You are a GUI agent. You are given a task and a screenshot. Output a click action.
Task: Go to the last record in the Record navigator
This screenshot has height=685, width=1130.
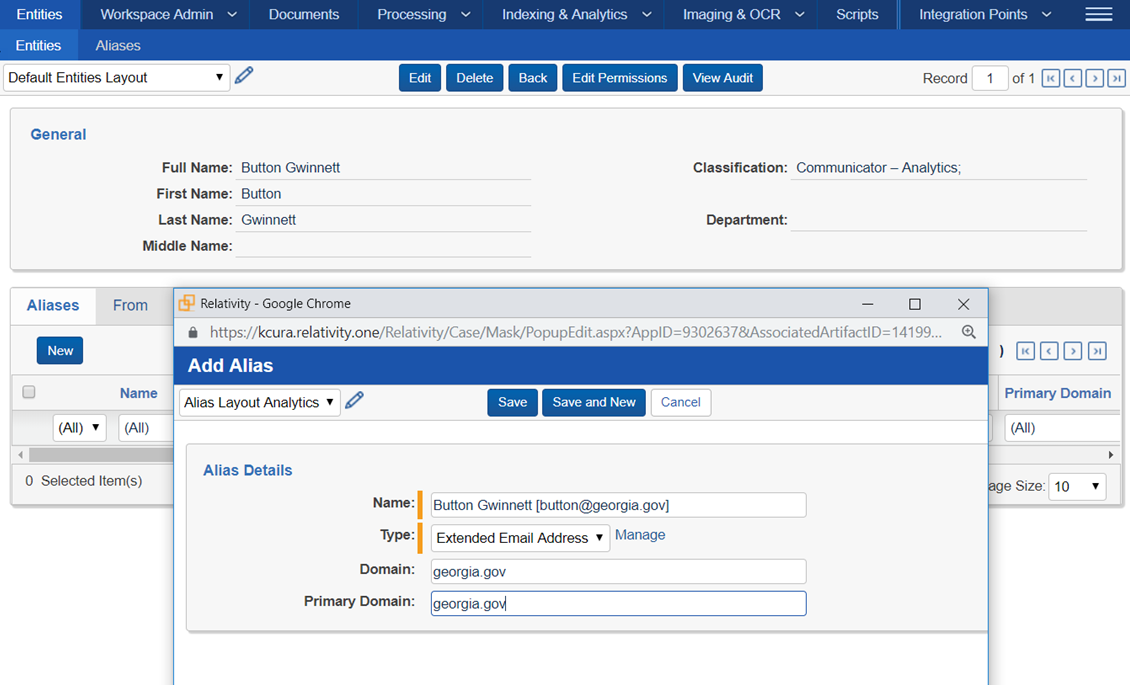1116,78
